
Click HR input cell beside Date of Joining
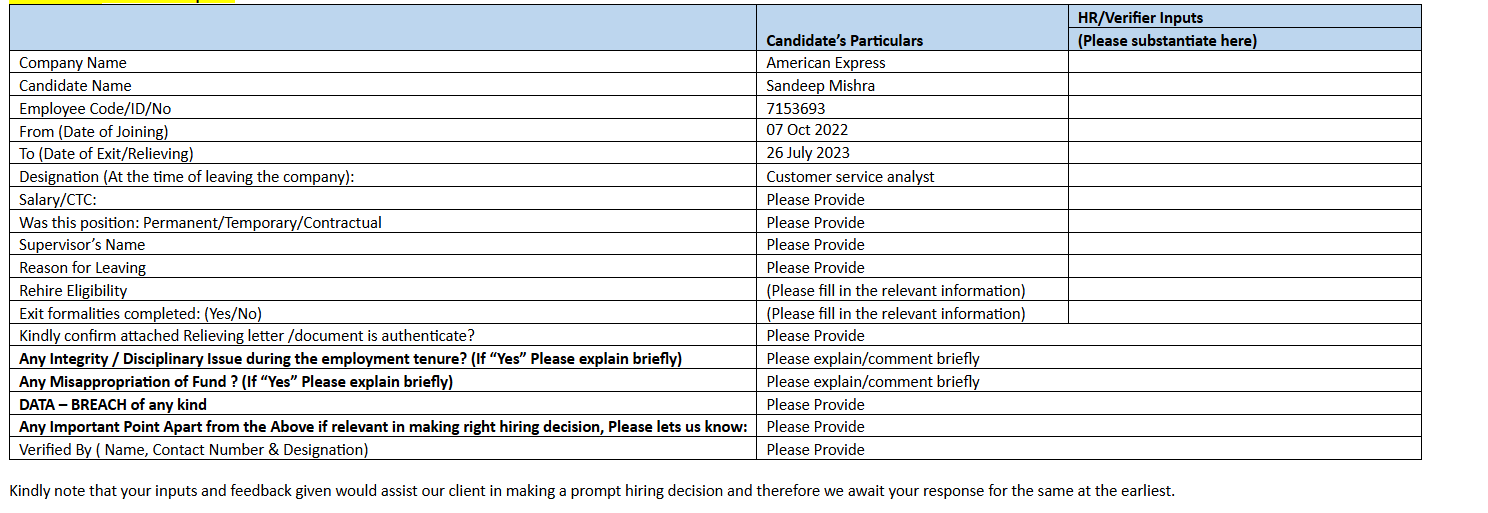click(x=1244, y=130)
